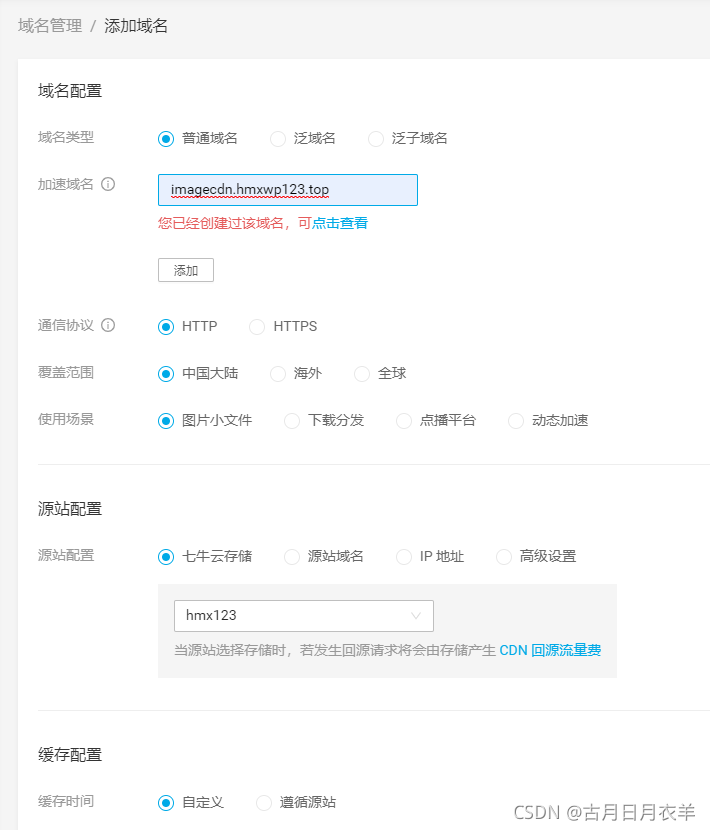Open the CDN 回源流量费 link
710x830 pixels.
pyautogui.click(x=548, y=650)
